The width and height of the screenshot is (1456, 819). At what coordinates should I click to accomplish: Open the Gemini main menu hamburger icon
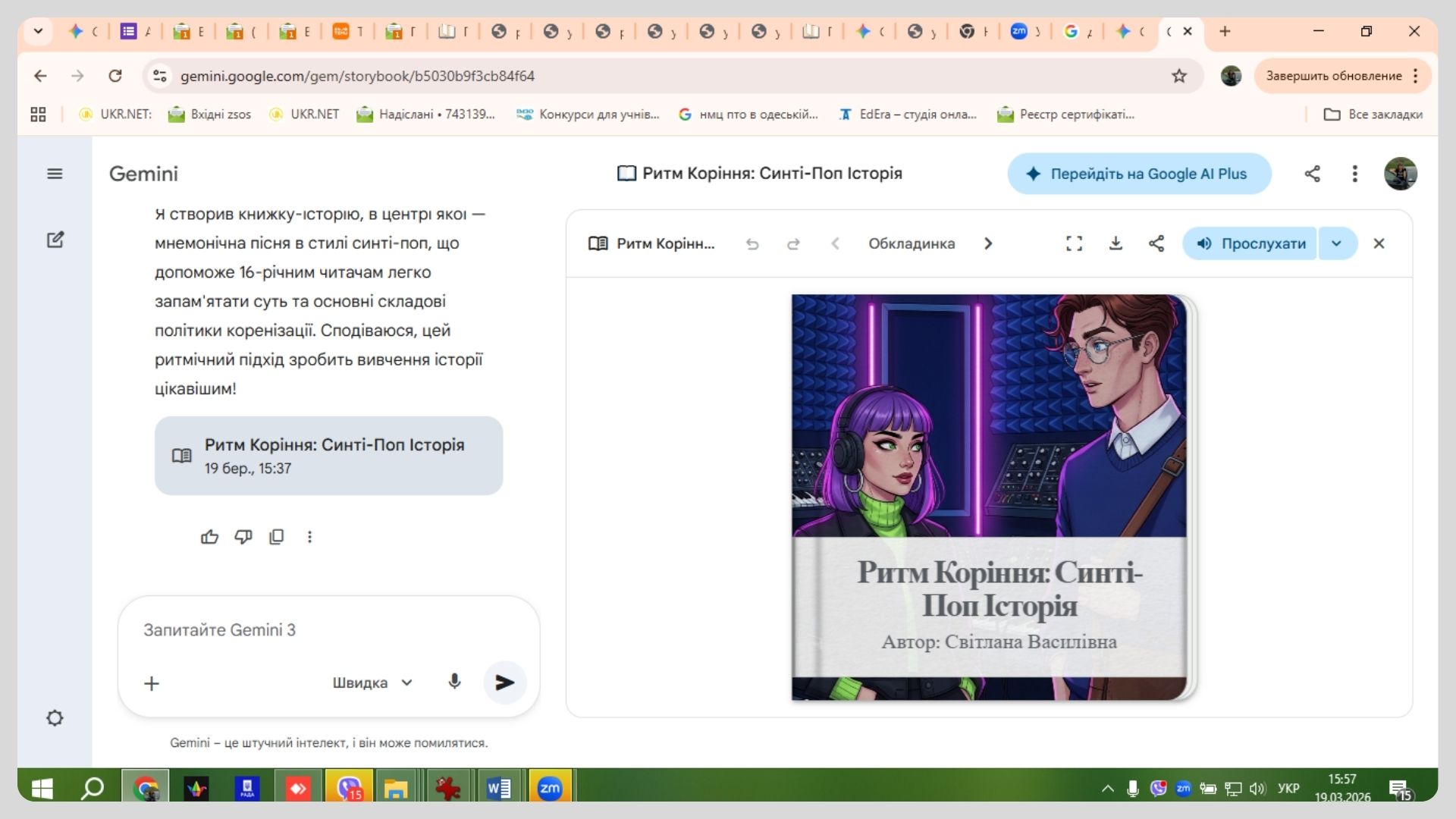coord(55,174)
